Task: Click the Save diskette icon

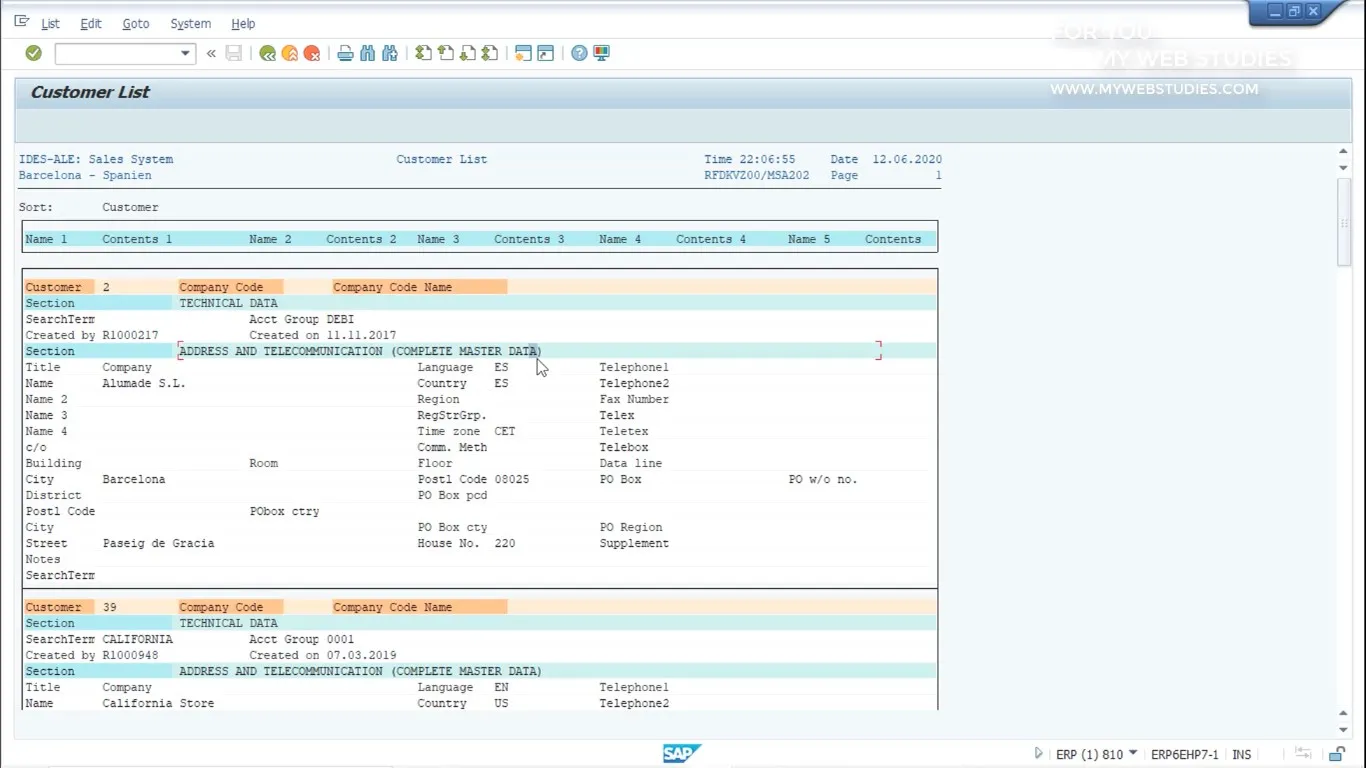Action: (x=234, y=53)
